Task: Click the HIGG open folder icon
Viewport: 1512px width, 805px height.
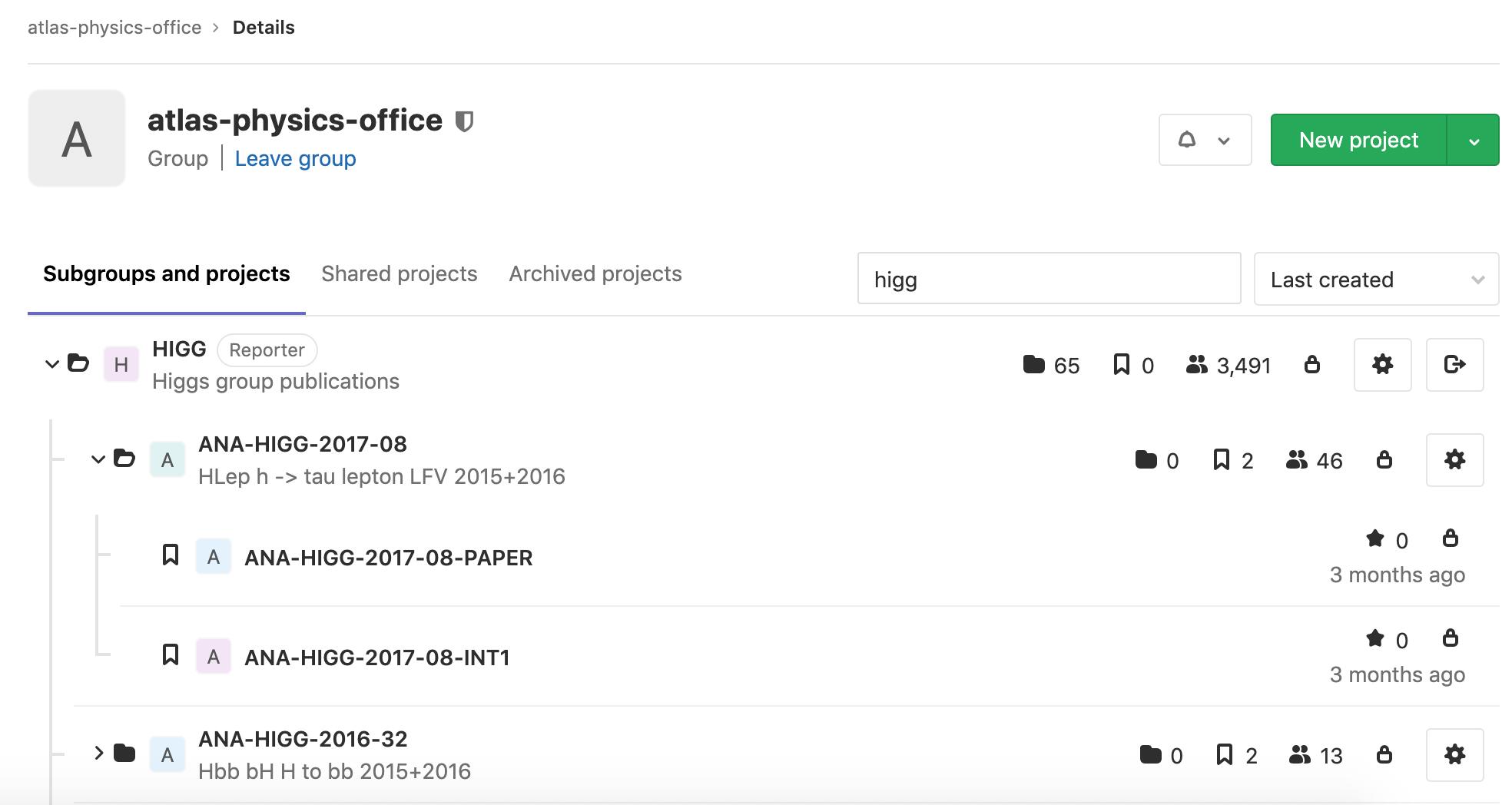Action: click(78, 363)
